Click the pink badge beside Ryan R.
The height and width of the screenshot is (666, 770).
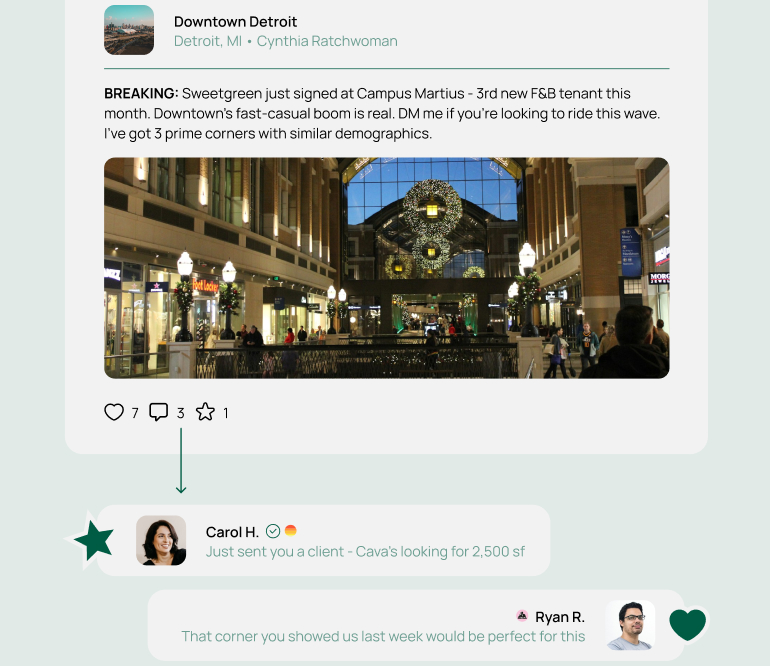click(x=522, y=615)
